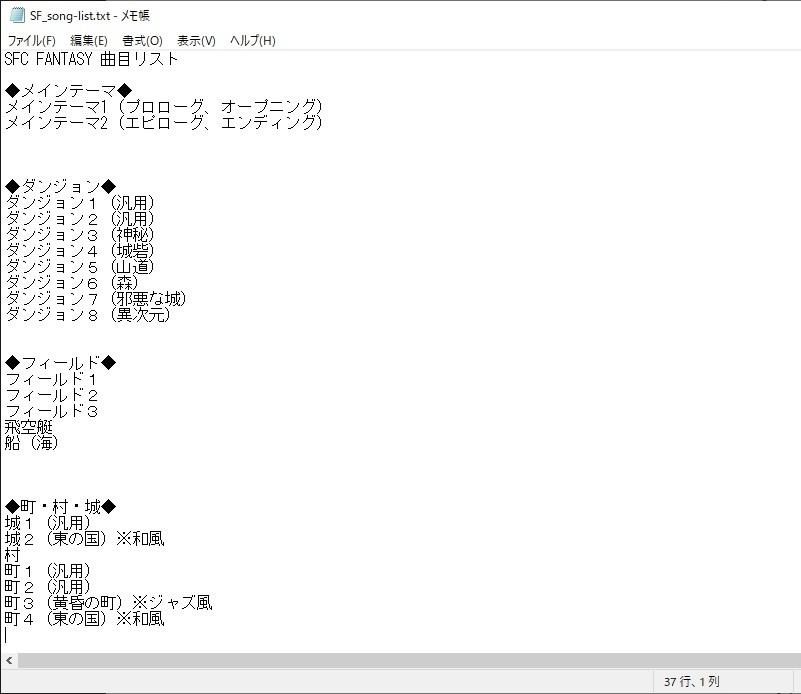This screenshot has height=694, width=801.
Task: Click the line ダンジョン6 (森)
Action: (x=71, y=282)
